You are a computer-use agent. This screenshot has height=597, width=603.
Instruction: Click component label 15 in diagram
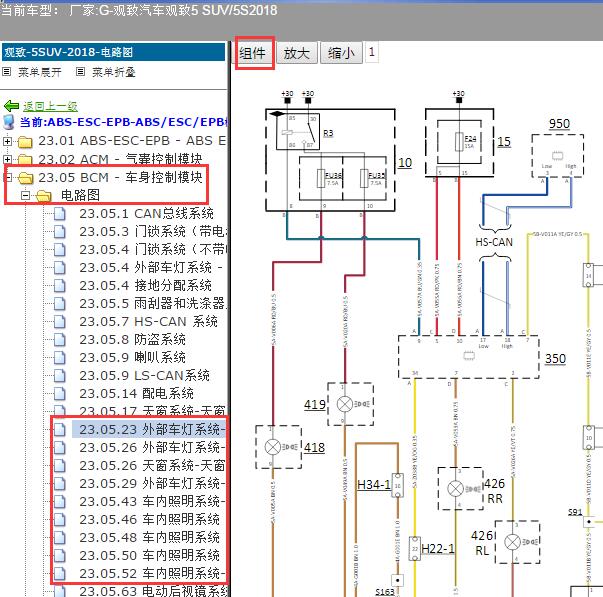pos(504,142)
